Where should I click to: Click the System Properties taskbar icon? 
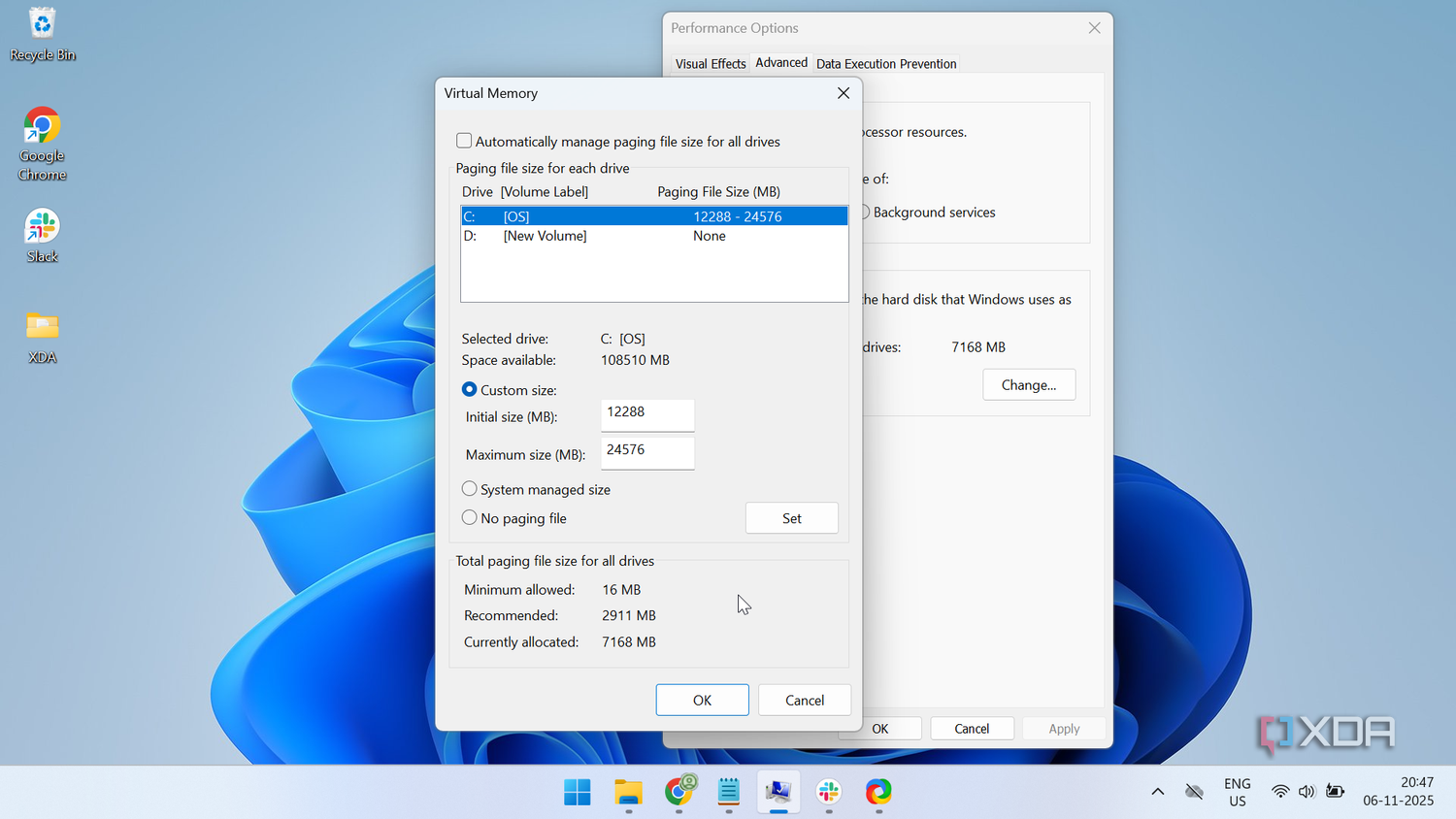tap(778, 793)
